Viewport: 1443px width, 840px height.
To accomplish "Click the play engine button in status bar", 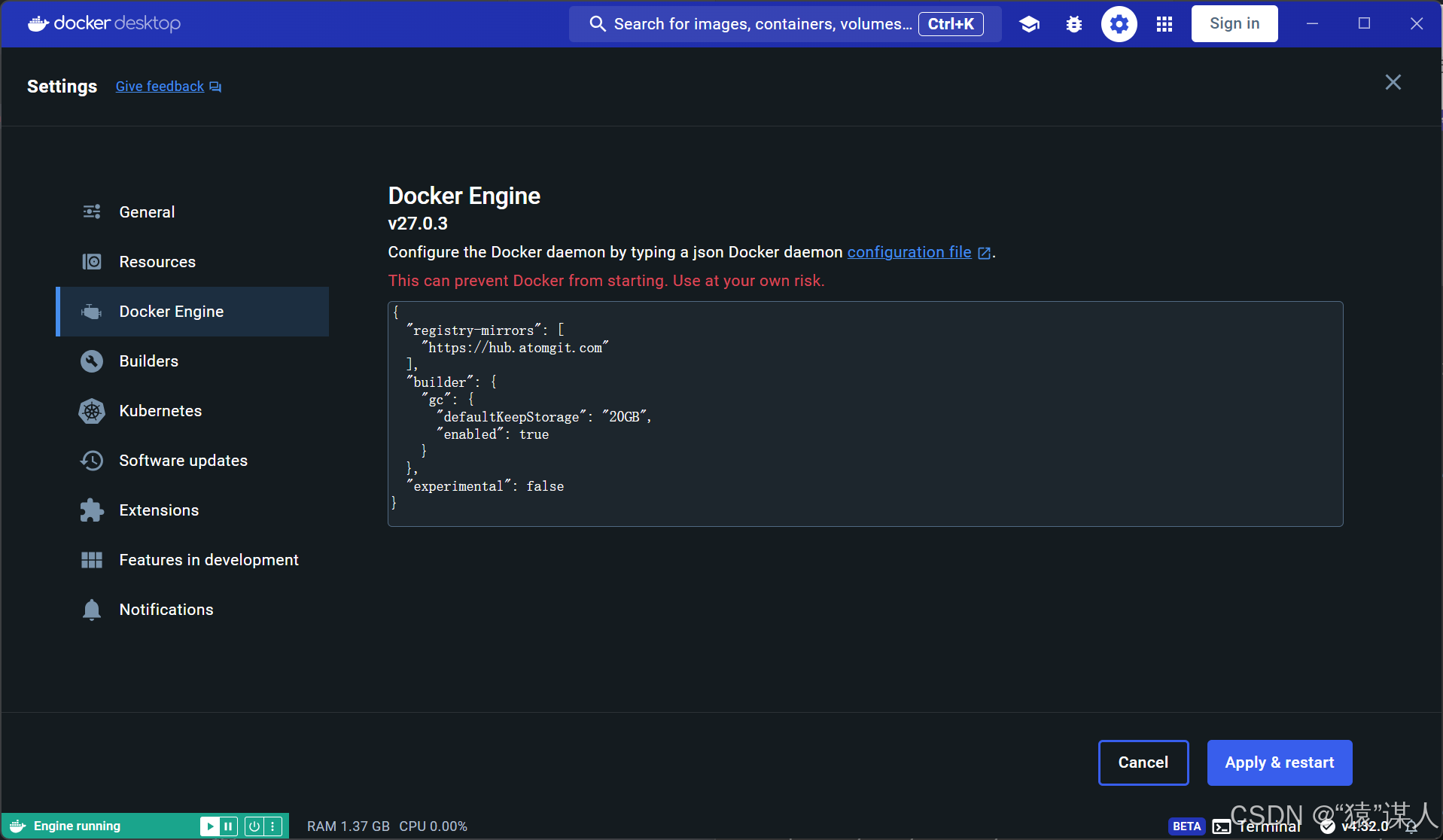I will (x=209, y=826).
